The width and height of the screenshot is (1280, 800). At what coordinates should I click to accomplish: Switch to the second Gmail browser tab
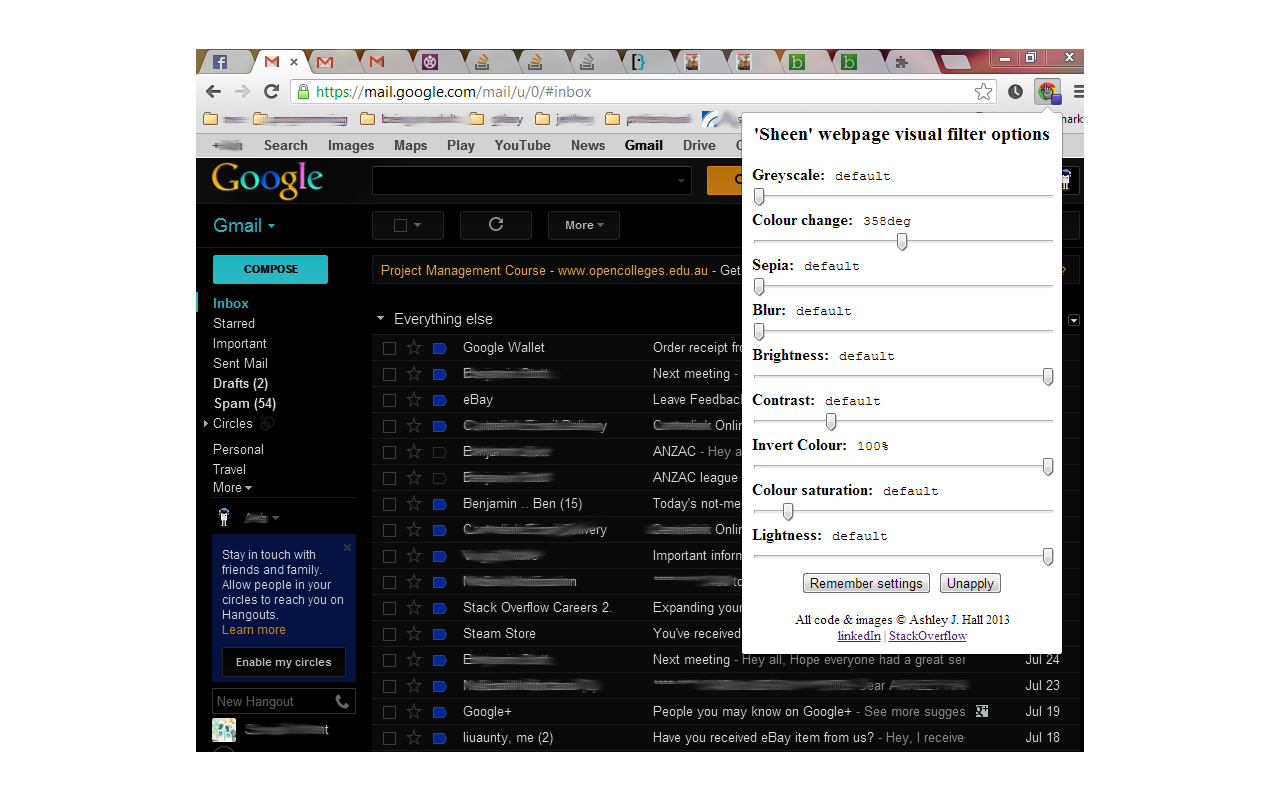click(x=326, y=62)
